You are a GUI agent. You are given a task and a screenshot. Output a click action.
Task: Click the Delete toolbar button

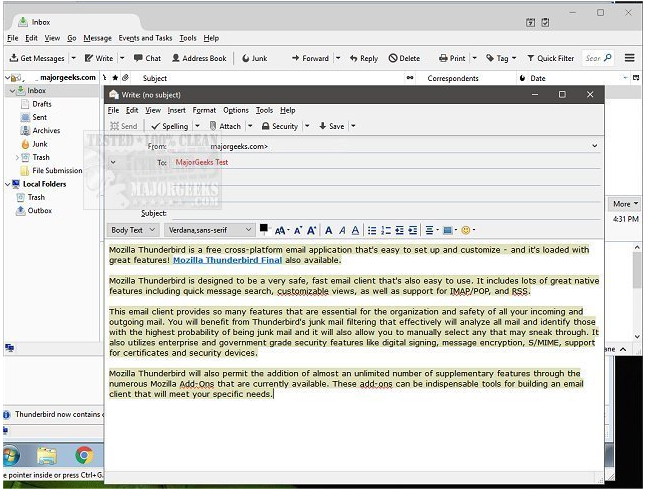coord(404,58)
